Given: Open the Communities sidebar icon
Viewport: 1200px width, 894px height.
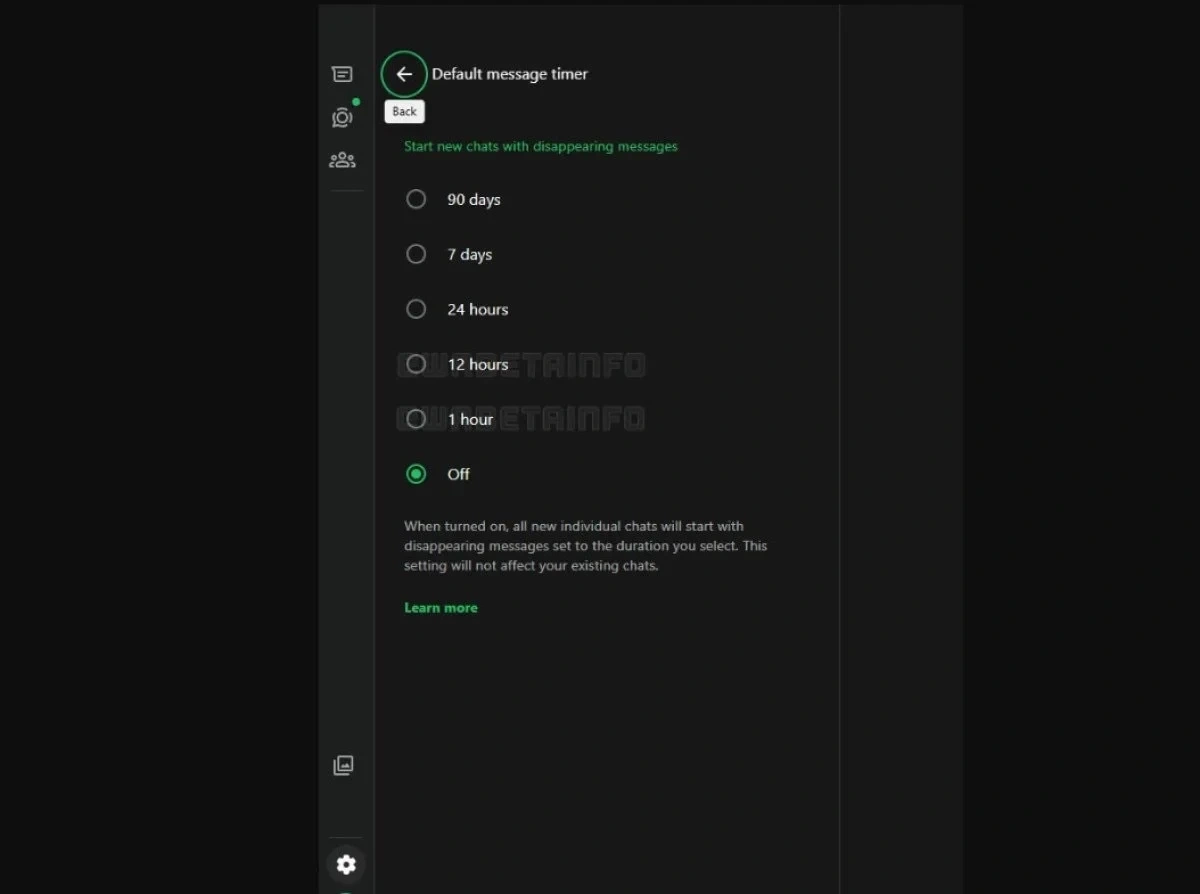Looking at the screenshot, I should pyautogui.click(x=342, y=160).
